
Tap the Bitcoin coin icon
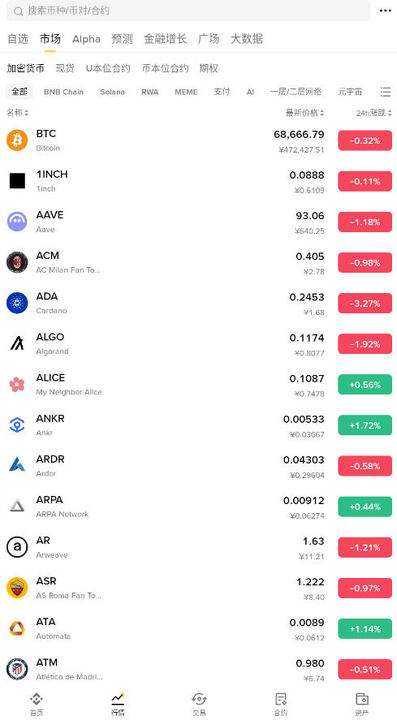click(x=17, y=140)
